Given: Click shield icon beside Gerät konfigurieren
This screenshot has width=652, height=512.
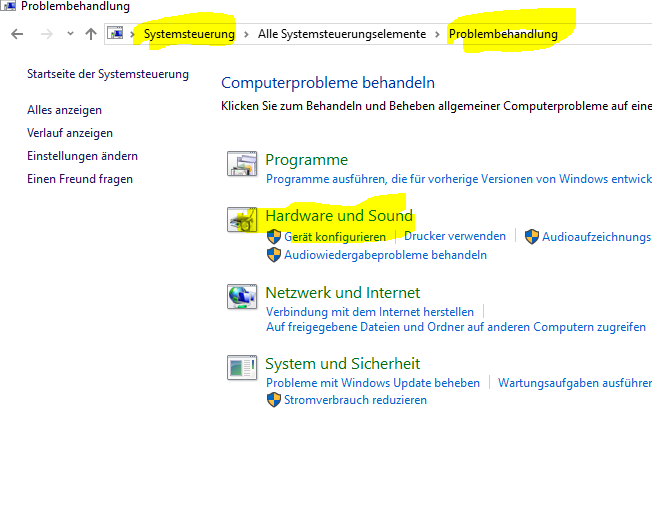Looking at the screenshot, I should pyautogui.click(x=274, y=237).
